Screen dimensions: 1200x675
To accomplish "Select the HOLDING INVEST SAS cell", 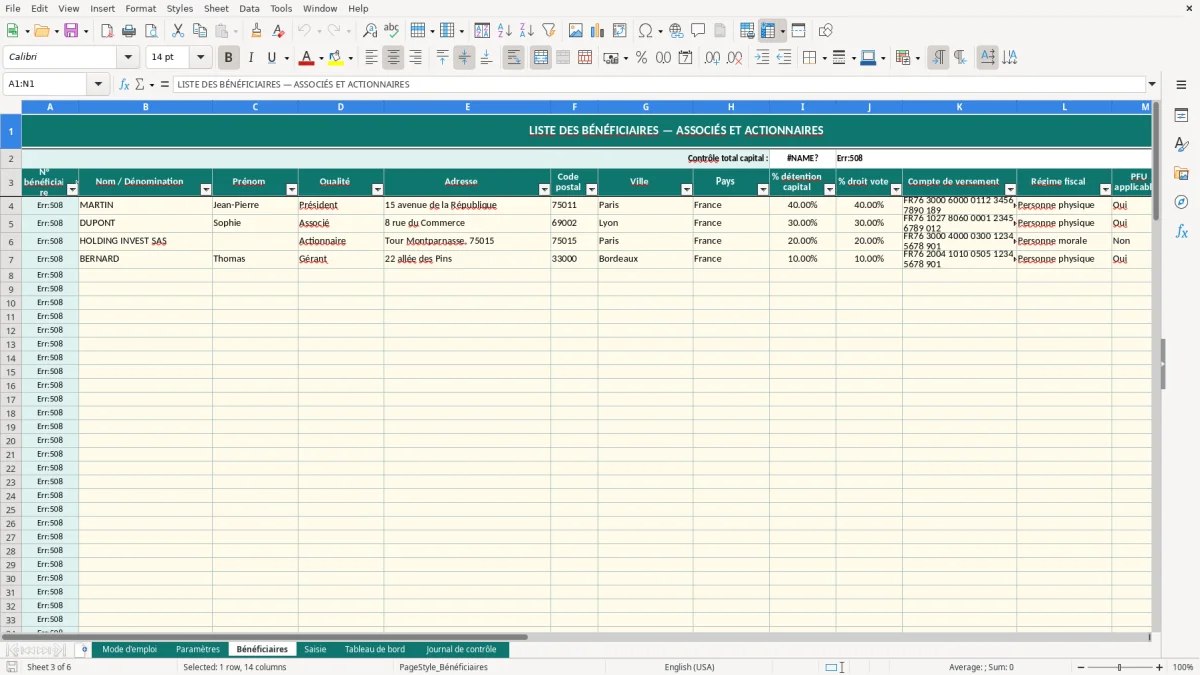I will click(145, 241).
